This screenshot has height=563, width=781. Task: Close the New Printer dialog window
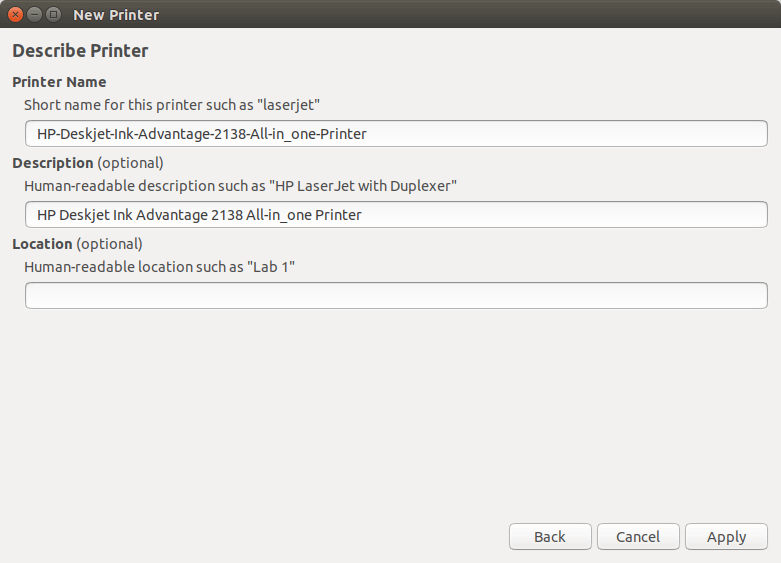[15, 14]
